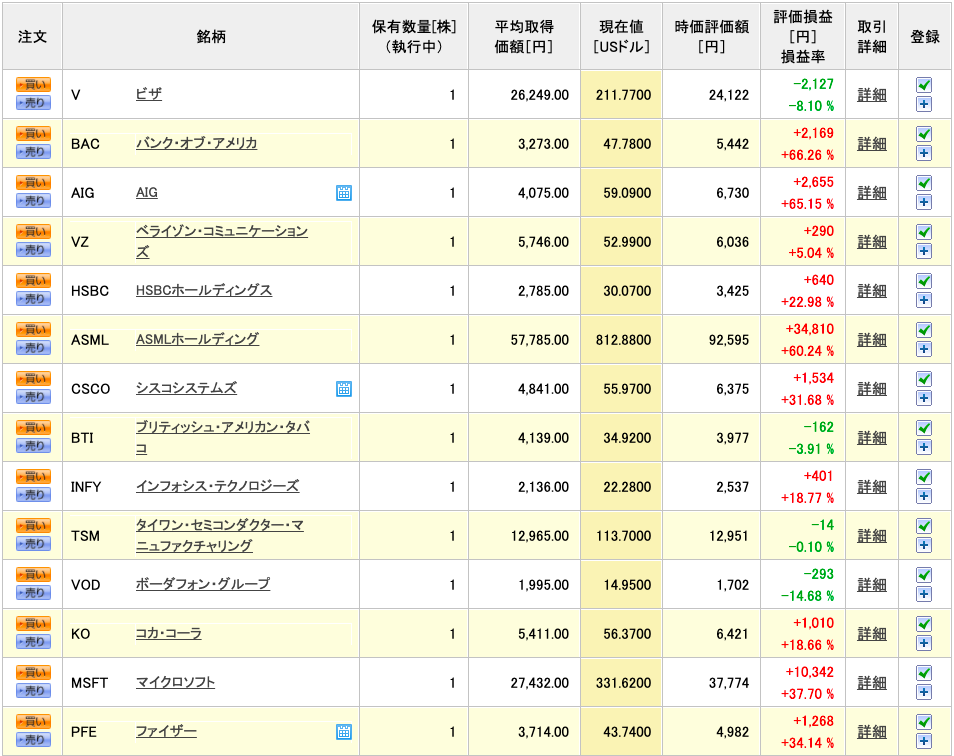
Task: Click the green check icon for INFY row
Action: pos(924,477)
